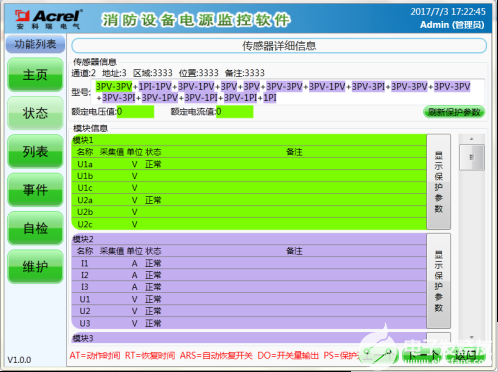
Task: Select the I3 row in 模块2
Action: [249, 287]
